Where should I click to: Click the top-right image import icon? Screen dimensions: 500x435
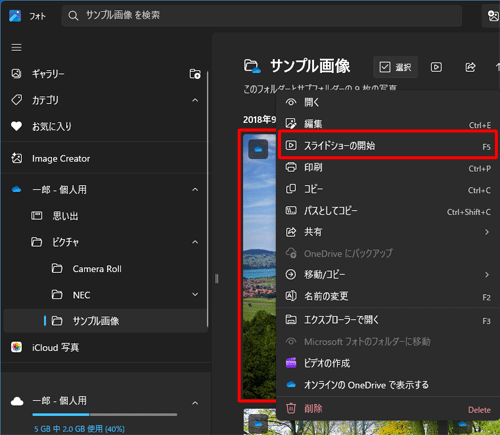493,15
